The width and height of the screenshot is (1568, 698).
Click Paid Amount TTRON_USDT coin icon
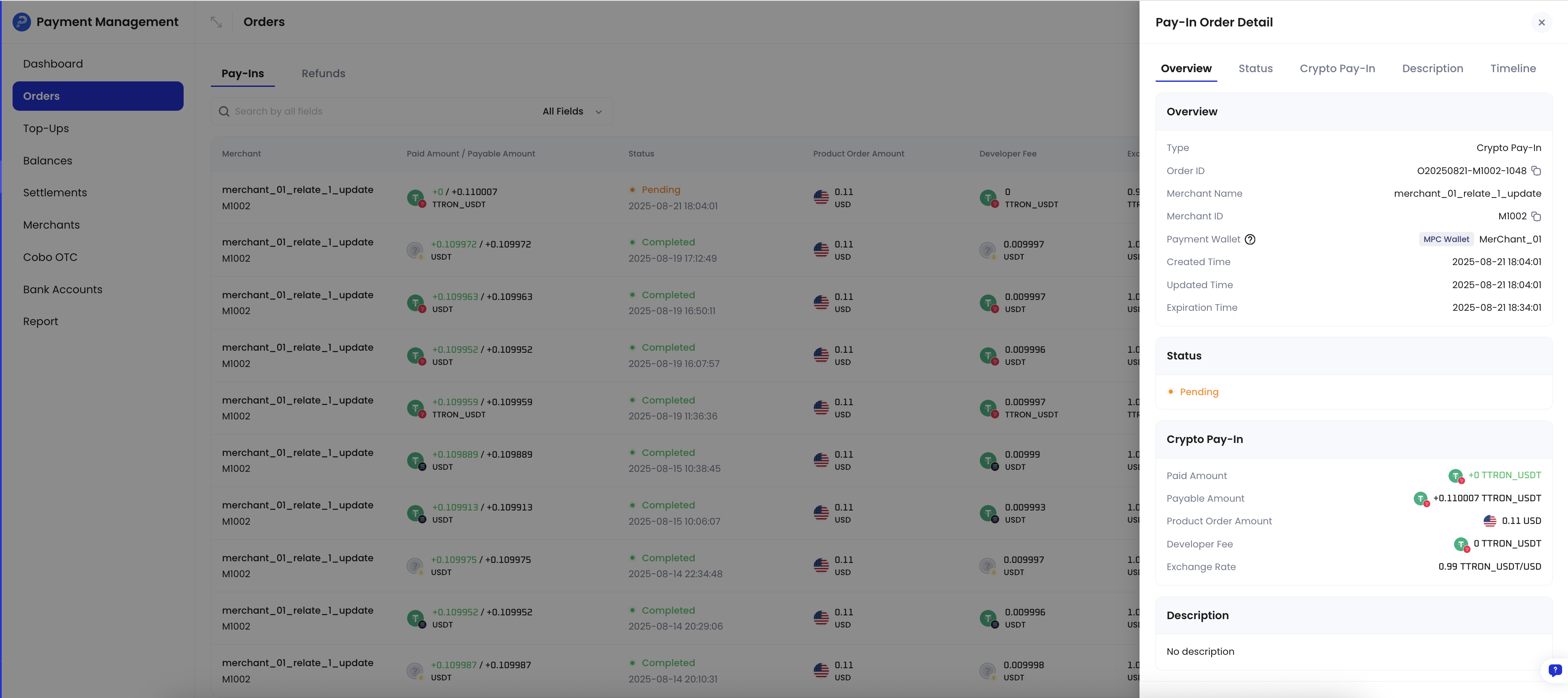pos(1455,476)
